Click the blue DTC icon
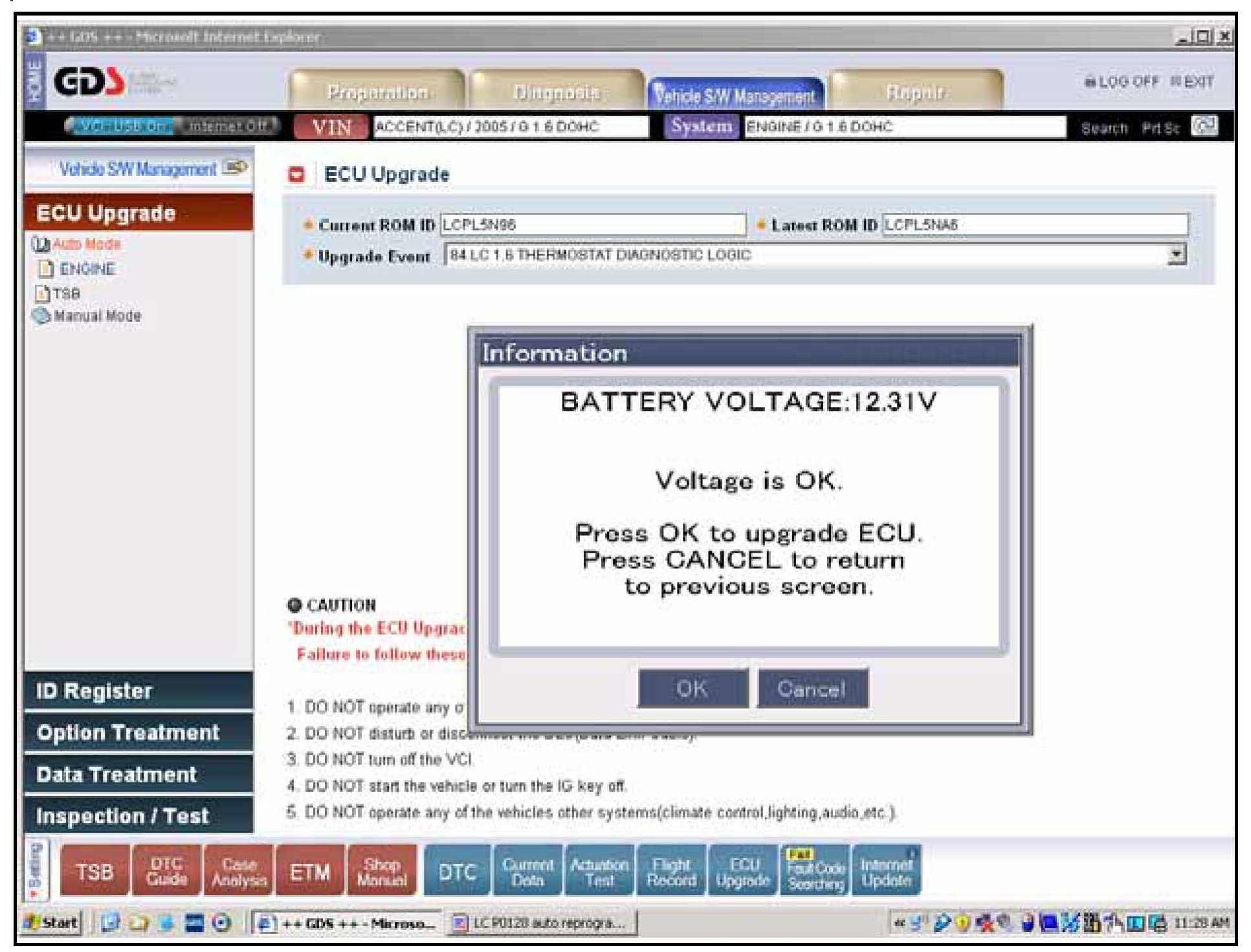The height and width of the screenshot is (952, 1251). 457,871
